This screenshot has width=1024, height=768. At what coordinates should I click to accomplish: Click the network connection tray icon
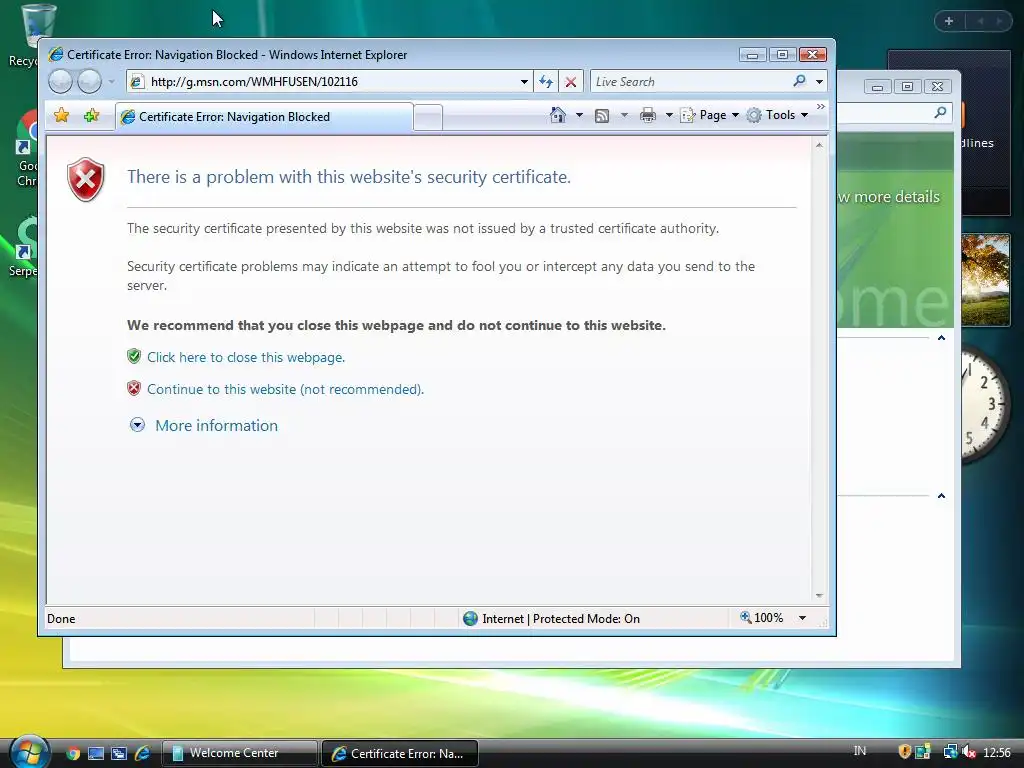[950, 752]
